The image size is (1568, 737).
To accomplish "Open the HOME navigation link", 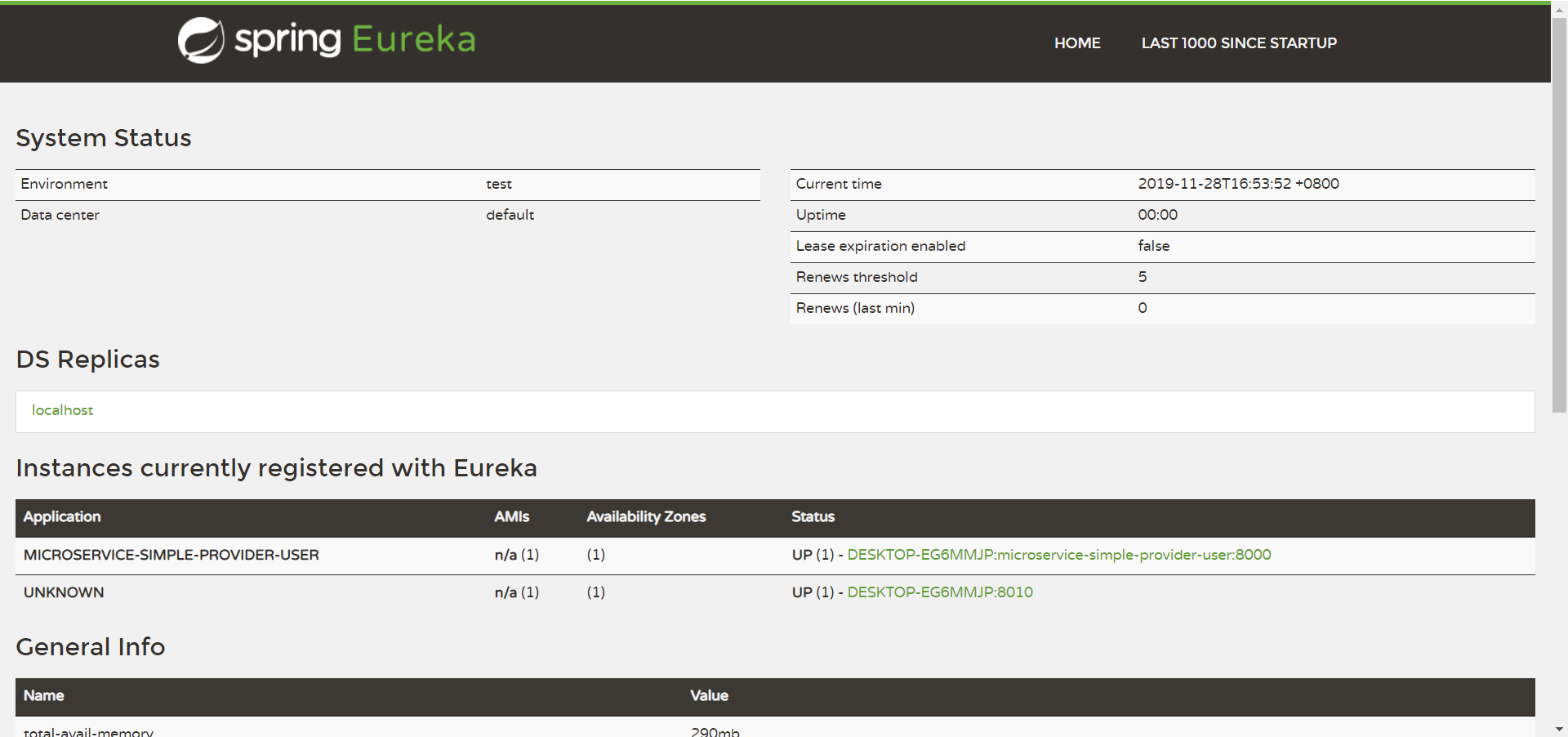I will (1077, 43).
